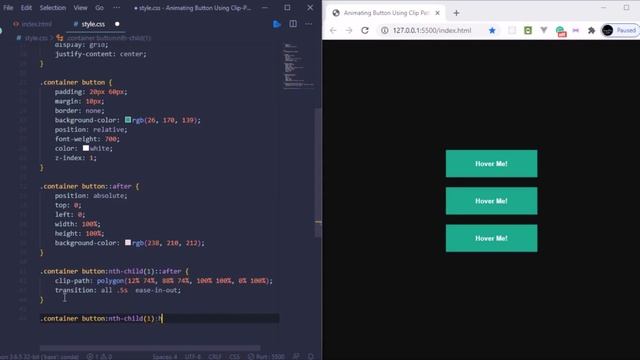
Task: Close unsaved style.css tab via the dot
Action: [x=117, y=24]
